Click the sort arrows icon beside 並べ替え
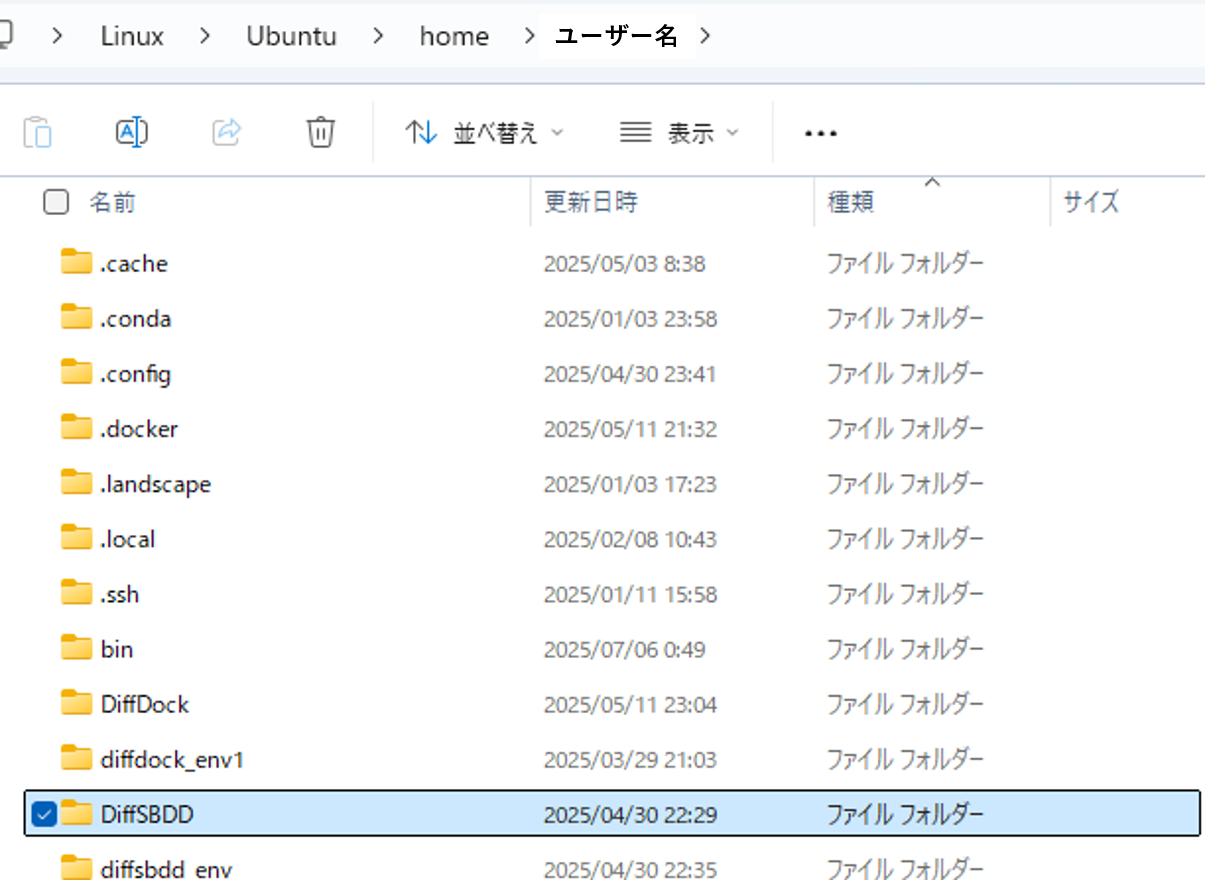This screenshot has width=1205, height=880. pyautogui.click(x=421, y=131)
